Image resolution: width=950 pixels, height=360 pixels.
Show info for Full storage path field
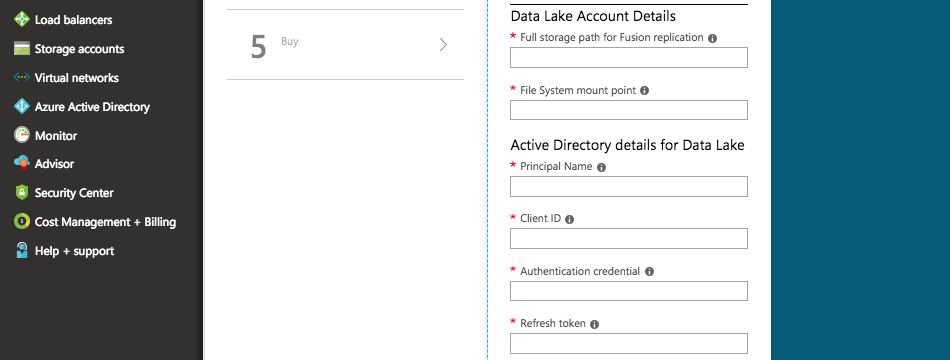(712, 38)
